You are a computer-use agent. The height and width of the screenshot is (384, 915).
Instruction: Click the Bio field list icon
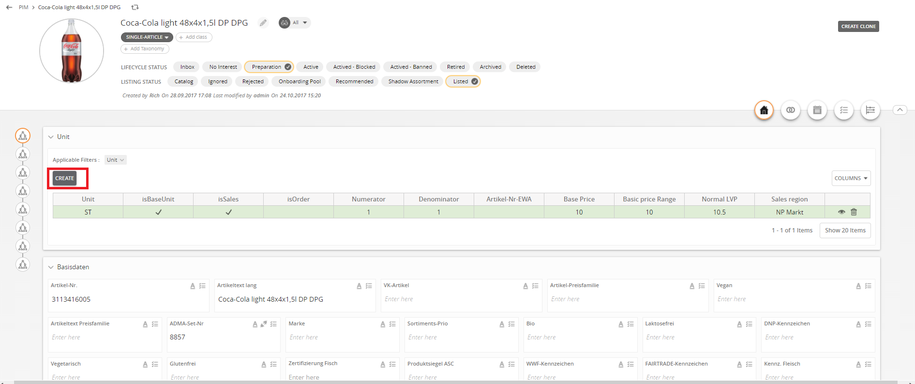(630, 324)
